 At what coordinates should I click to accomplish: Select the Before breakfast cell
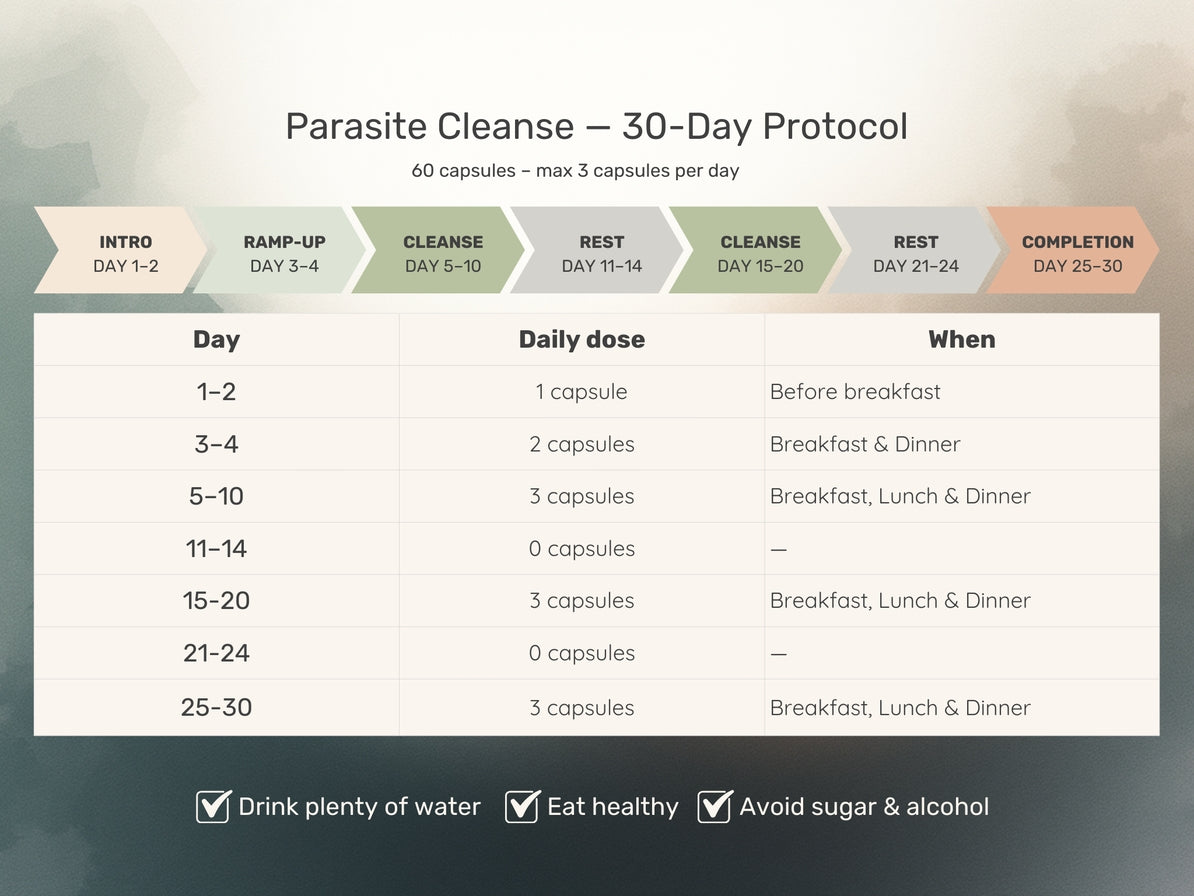855,392
